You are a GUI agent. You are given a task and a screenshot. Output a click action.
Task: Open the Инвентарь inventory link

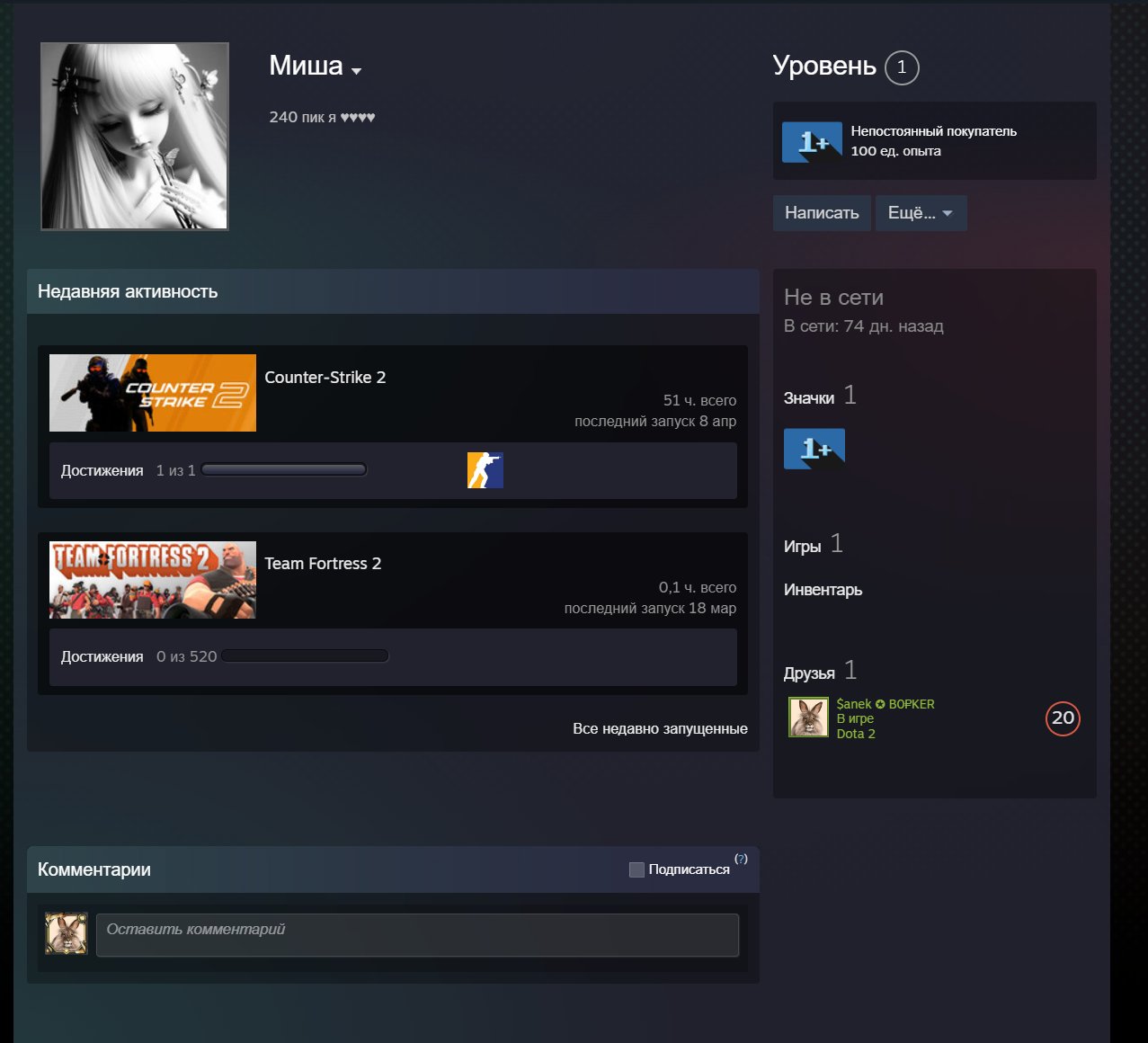coord(823,590)
